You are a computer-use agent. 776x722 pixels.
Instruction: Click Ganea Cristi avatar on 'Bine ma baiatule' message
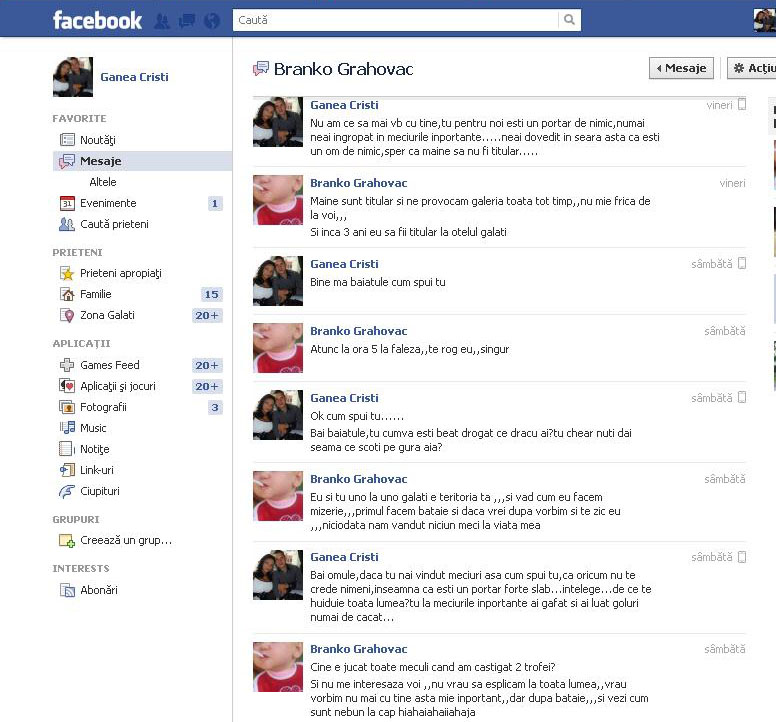click(278, 281)
